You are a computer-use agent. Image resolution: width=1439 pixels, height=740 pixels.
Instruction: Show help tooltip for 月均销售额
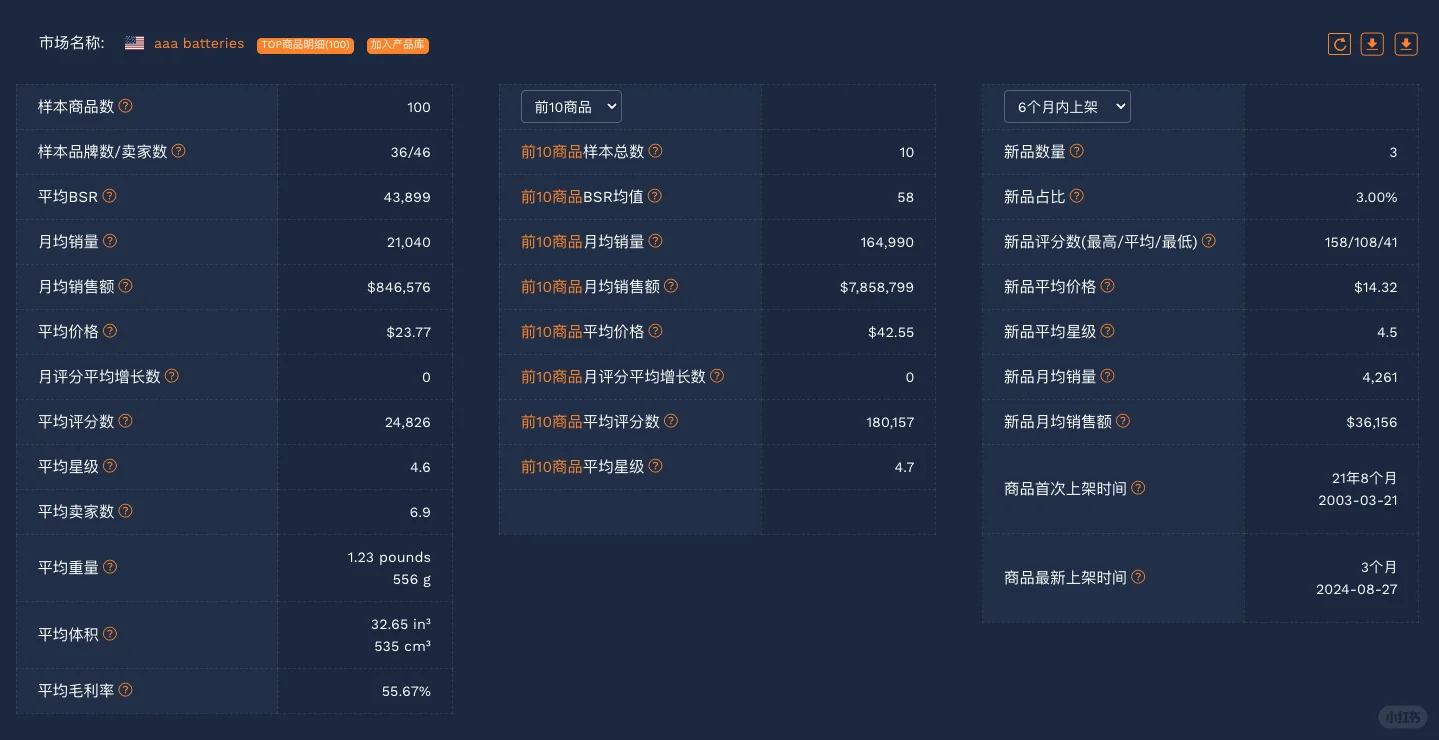point(126,286)
